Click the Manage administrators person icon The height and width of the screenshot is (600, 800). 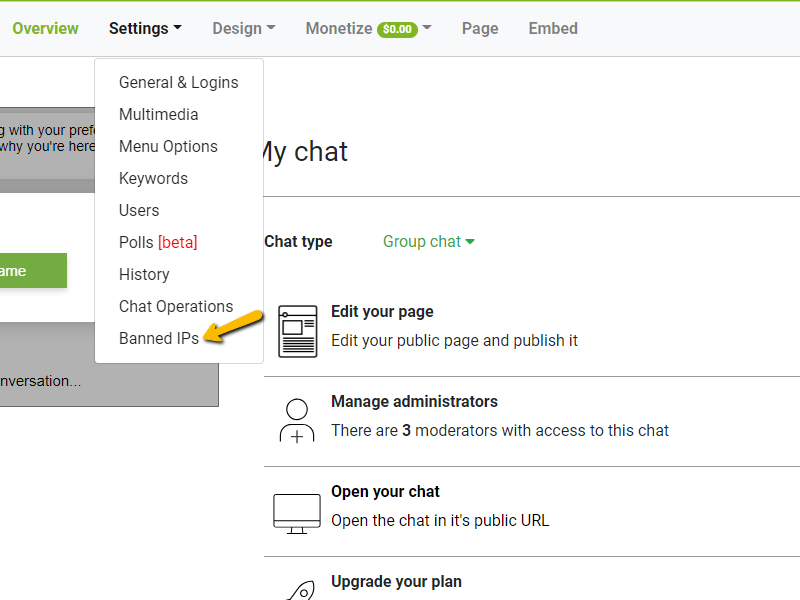point(297,421)
